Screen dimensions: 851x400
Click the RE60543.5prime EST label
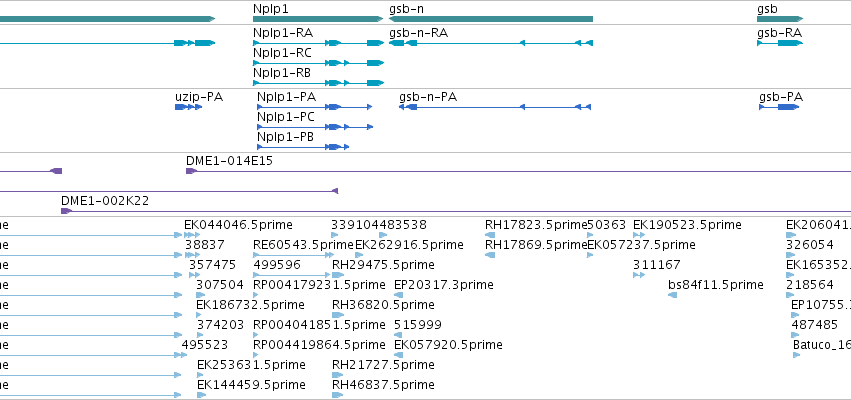[303, 245]
